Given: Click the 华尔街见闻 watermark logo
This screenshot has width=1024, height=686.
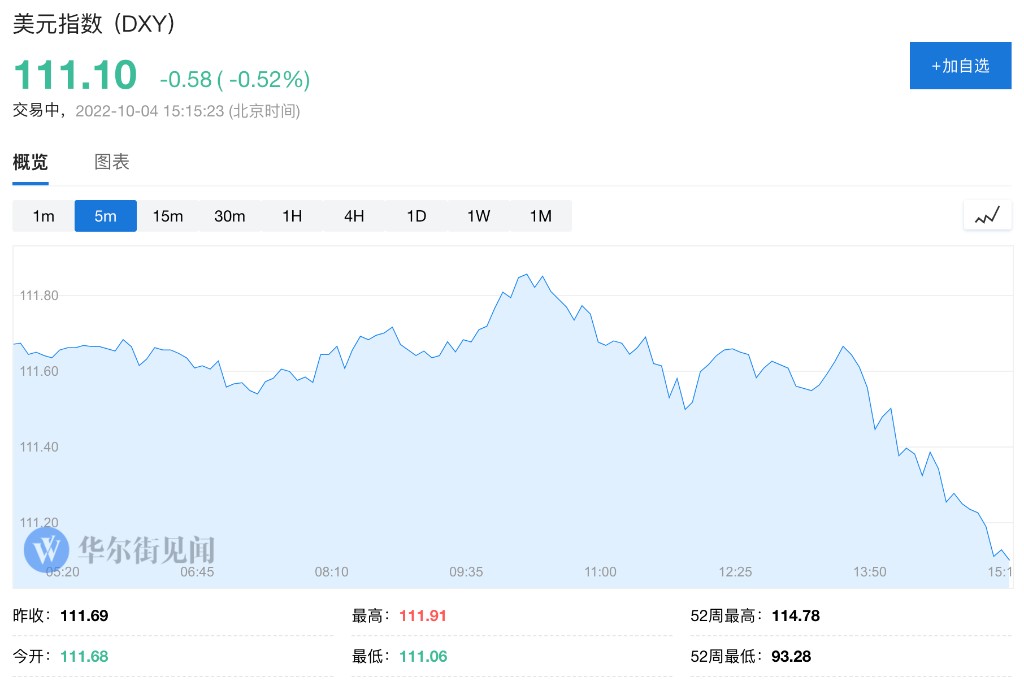Looking at the screenshot, I should pos(120,549).
